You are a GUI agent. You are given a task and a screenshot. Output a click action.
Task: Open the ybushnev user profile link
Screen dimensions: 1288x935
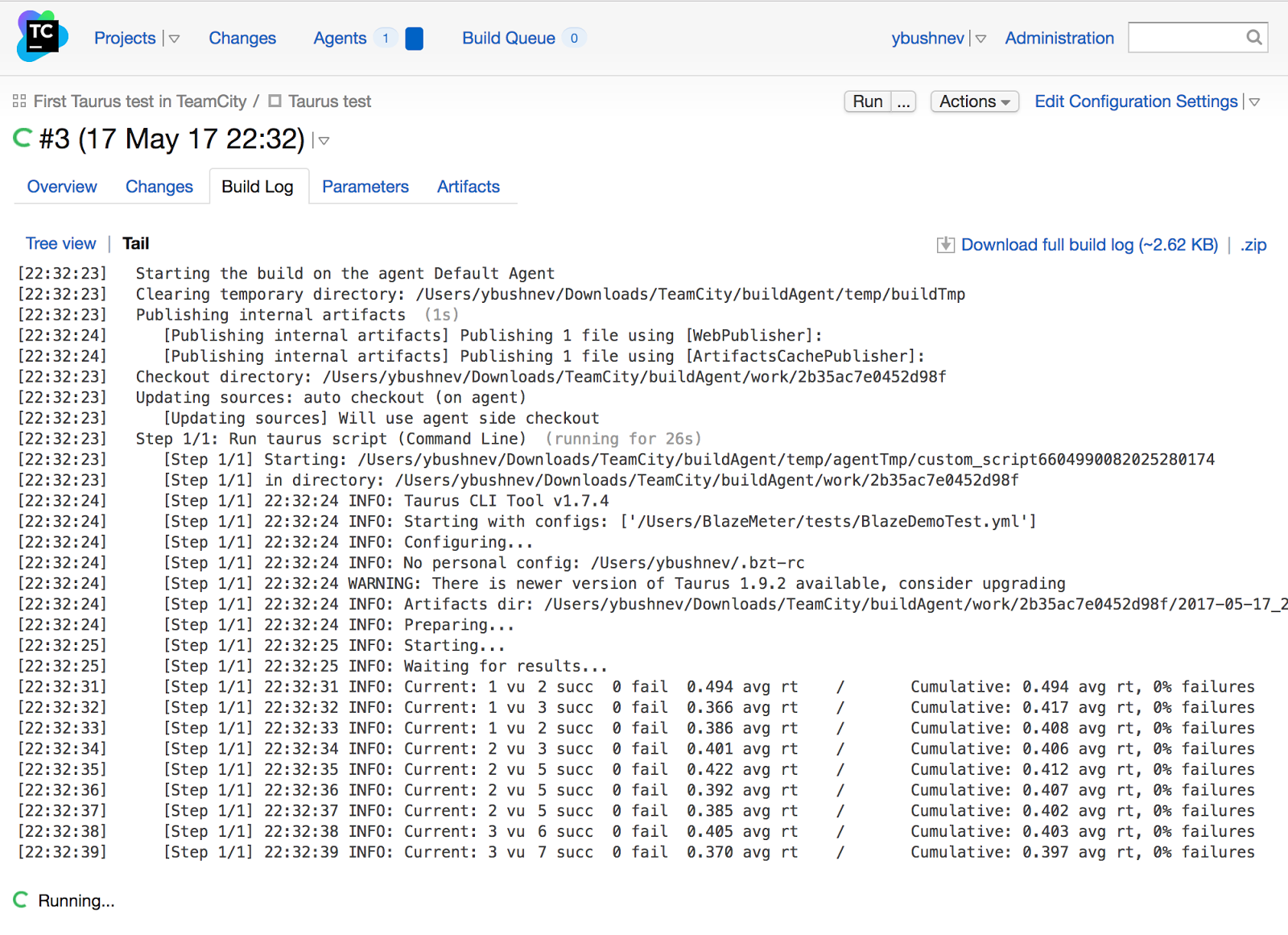[x=927, y=38]
